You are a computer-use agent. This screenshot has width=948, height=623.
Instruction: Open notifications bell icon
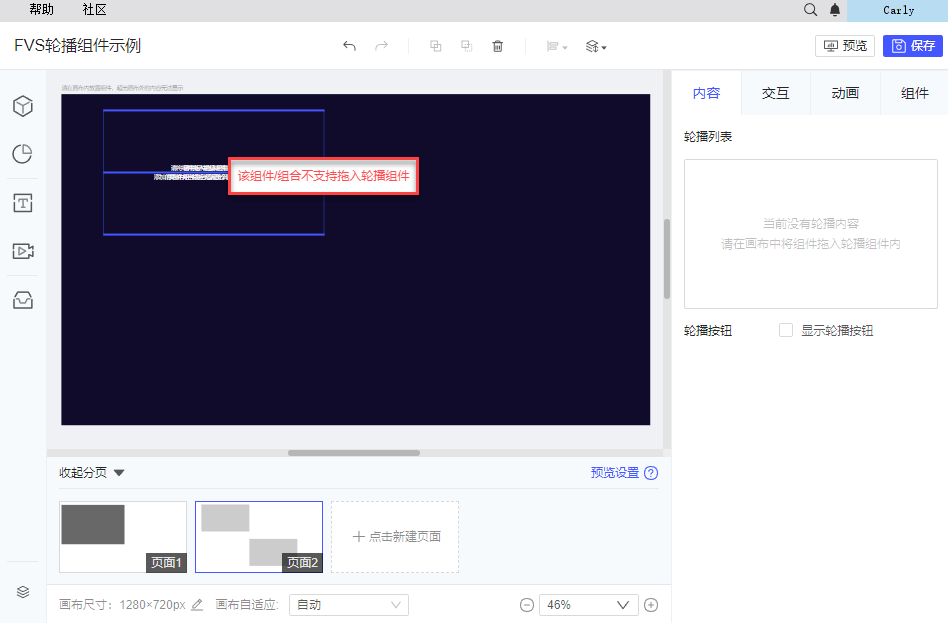pyautogui.click(x=835, y=10)
